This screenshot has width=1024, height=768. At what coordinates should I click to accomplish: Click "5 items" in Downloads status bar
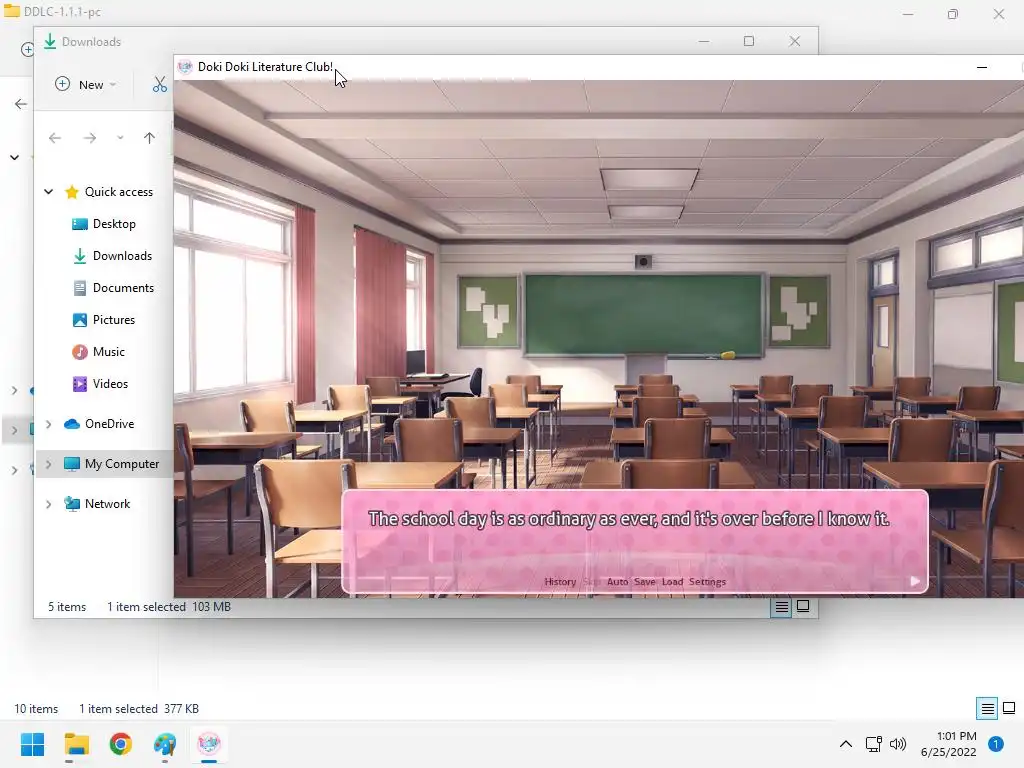tap(67, 607)
